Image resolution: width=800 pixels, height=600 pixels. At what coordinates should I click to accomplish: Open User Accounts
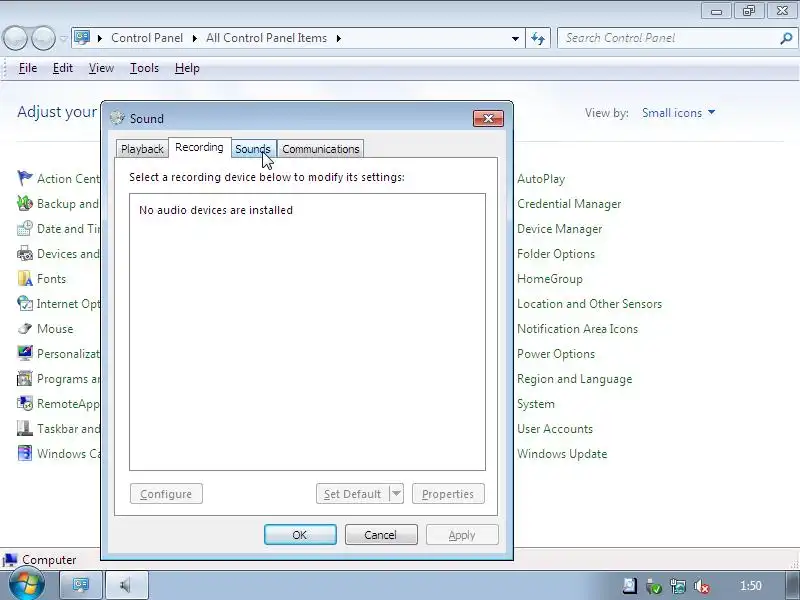555,429
